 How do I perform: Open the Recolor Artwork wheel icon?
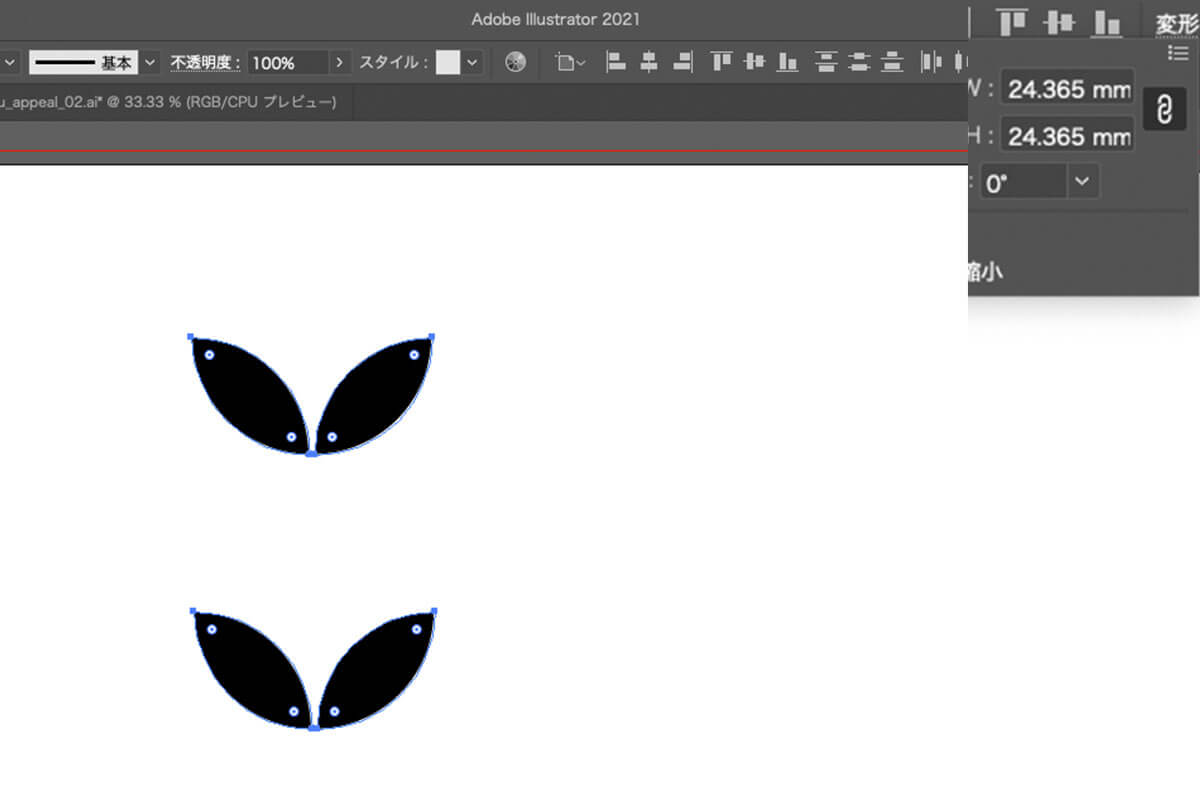click(x=515, y=62)
